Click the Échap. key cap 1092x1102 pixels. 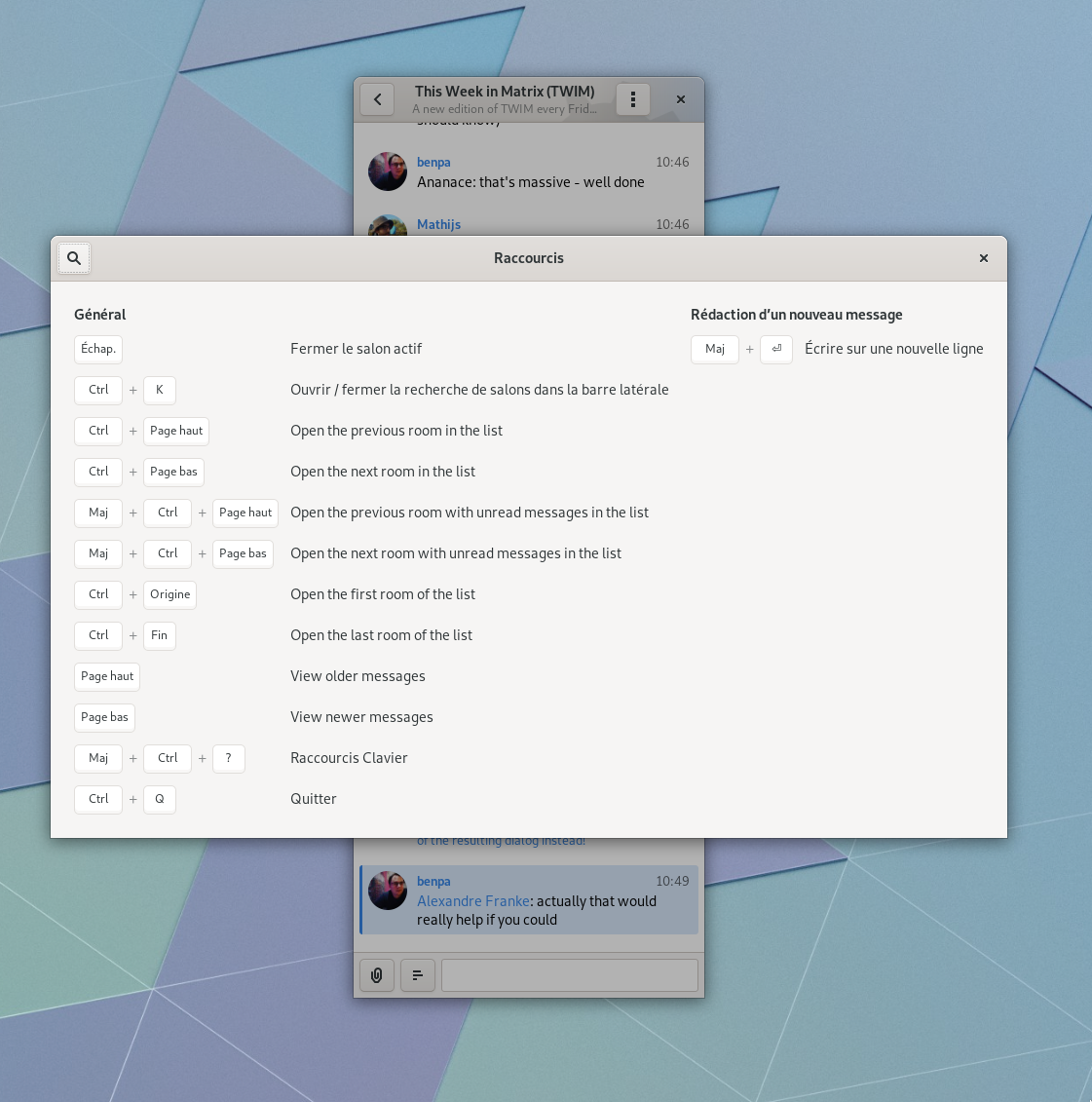point(98,349)
